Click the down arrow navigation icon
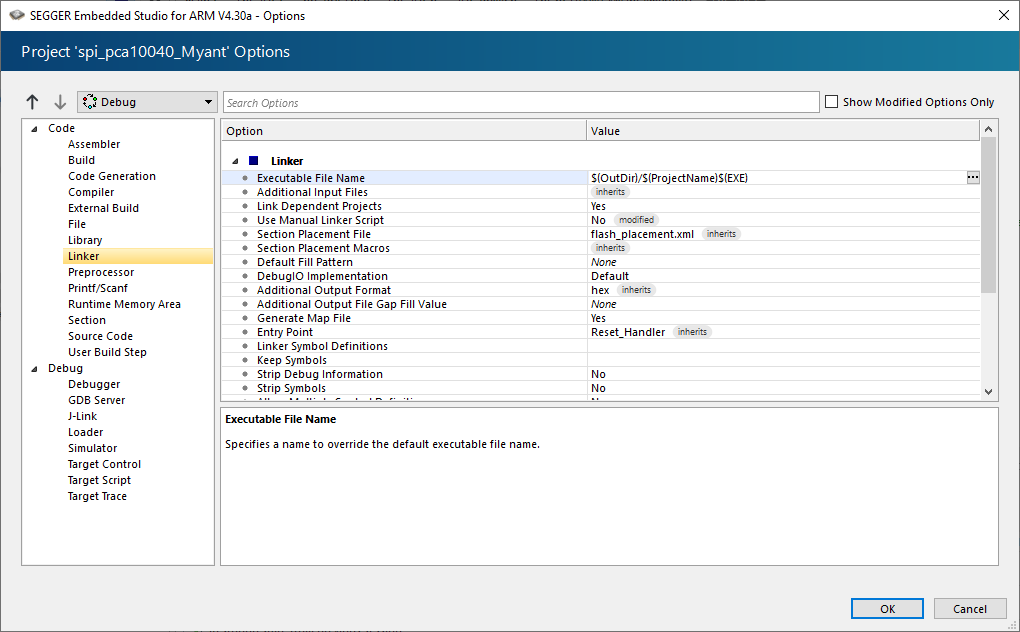The height and width of the screenshot is (632, 1020). (60, 101)
